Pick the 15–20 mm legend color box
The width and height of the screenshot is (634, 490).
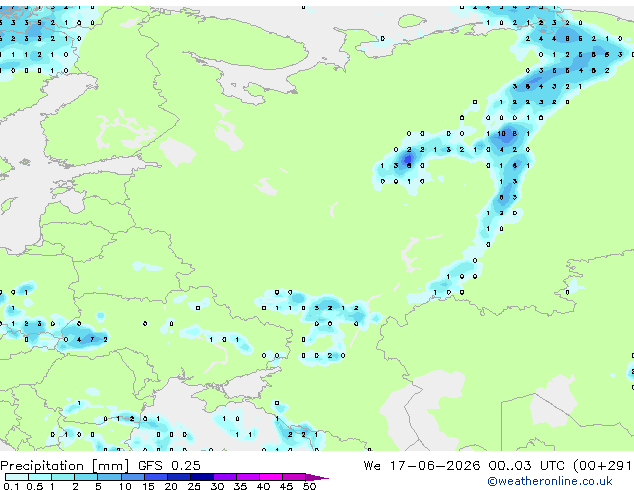click(x=155, y=477)
